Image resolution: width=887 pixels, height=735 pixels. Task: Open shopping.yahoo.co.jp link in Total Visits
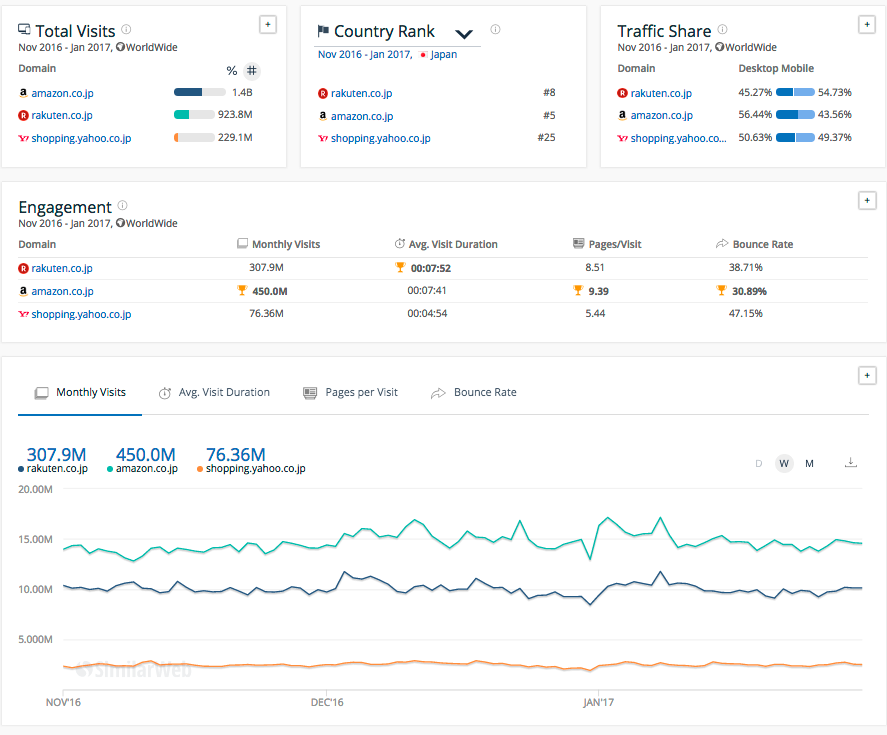[81, 138]
